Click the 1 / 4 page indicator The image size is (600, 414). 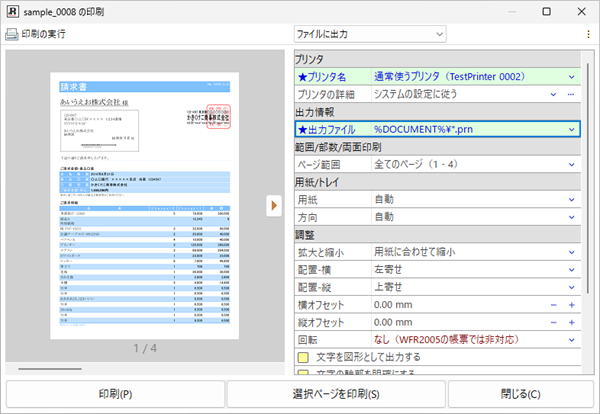[145, 348]
